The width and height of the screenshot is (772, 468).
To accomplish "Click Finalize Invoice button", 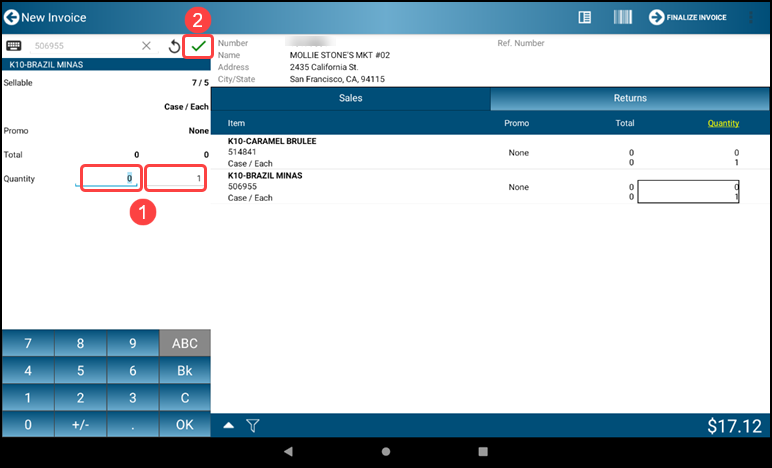I will click(687, 17).
